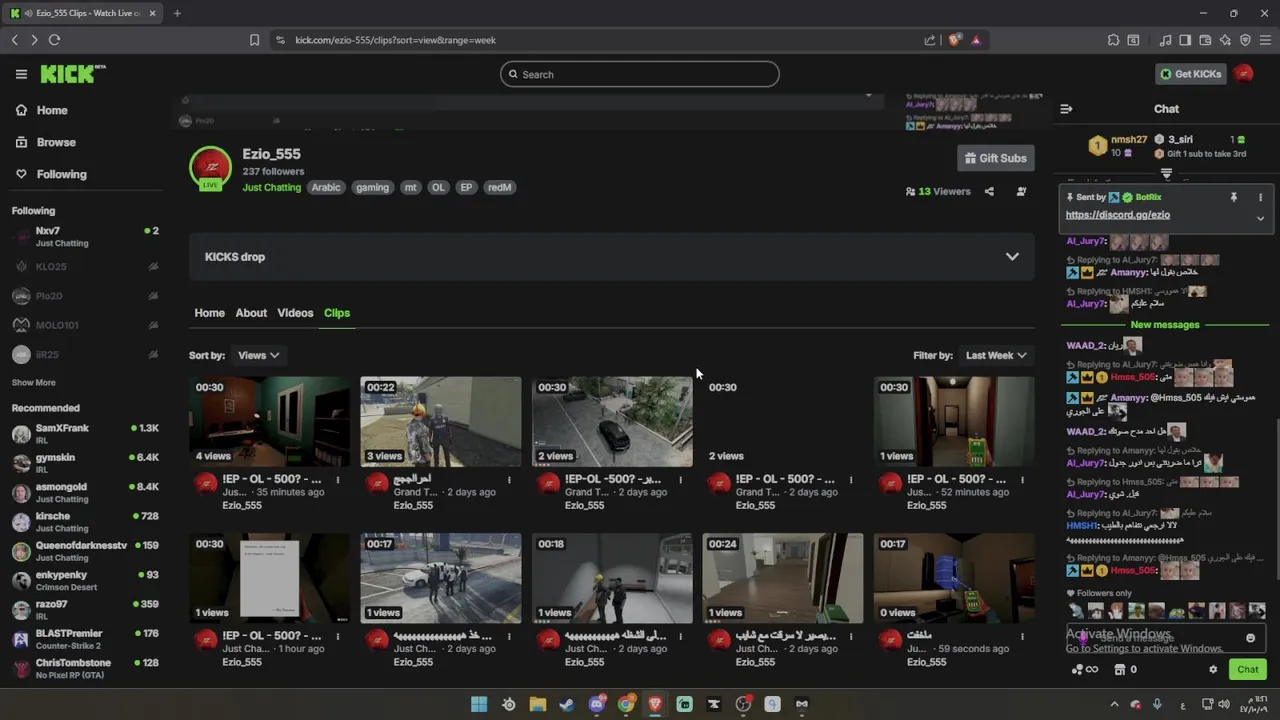
Task: Expand the pinned message chevron
Action: click(1260, 218)
